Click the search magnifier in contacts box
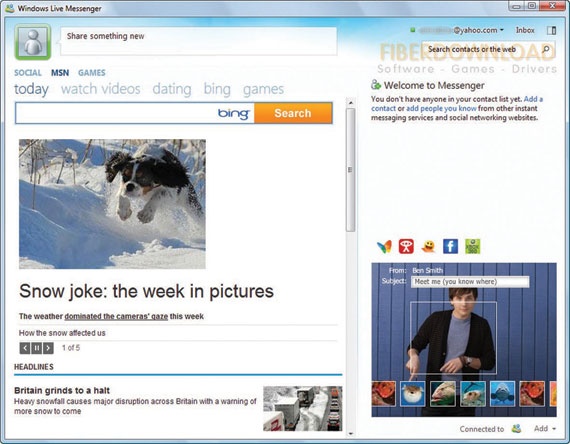 tap(546, 49)
